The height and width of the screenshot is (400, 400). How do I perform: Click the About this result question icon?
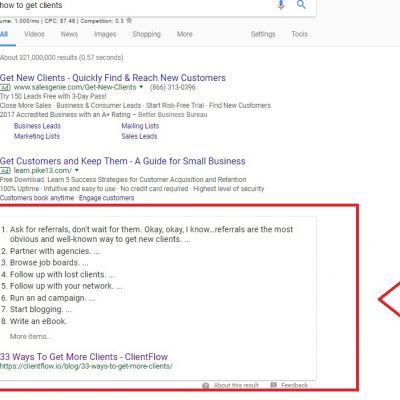tap(206, 385)
